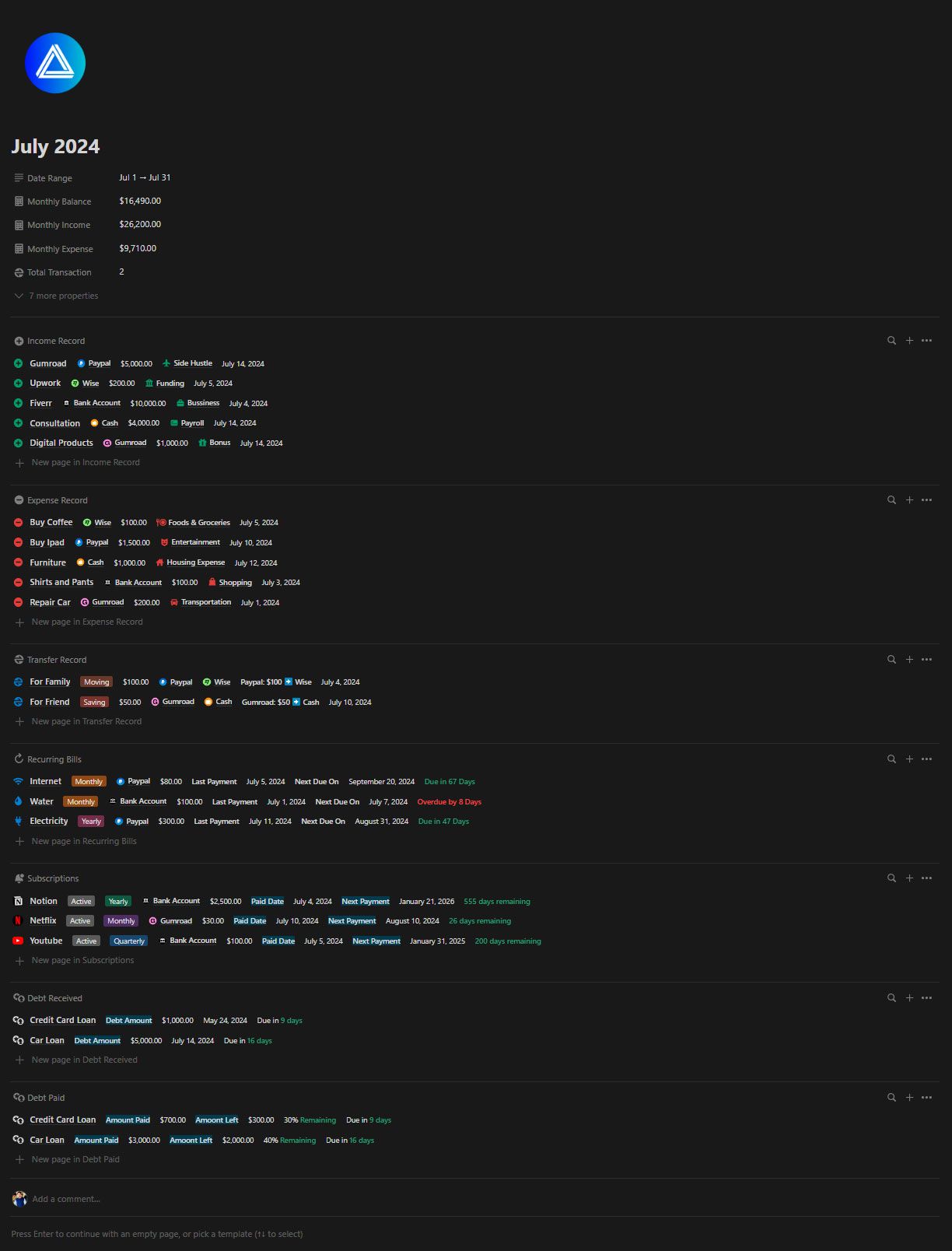This screenshot has width=952, height=1251.
Task: Open more options for Subscriptions
Action: tap(926, 878)
